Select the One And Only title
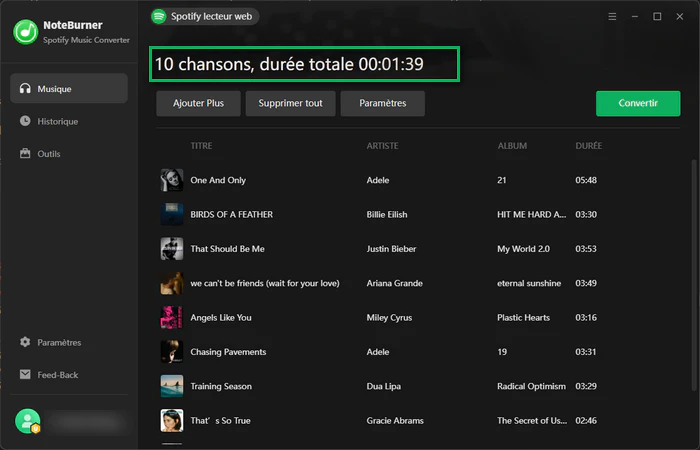 coord(218,180)
